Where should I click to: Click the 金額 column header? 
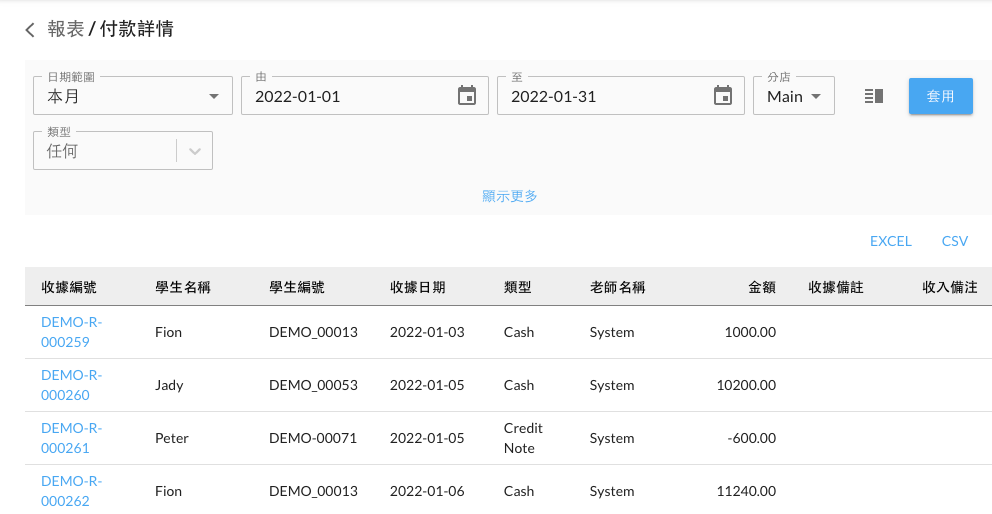pos(762,287)
